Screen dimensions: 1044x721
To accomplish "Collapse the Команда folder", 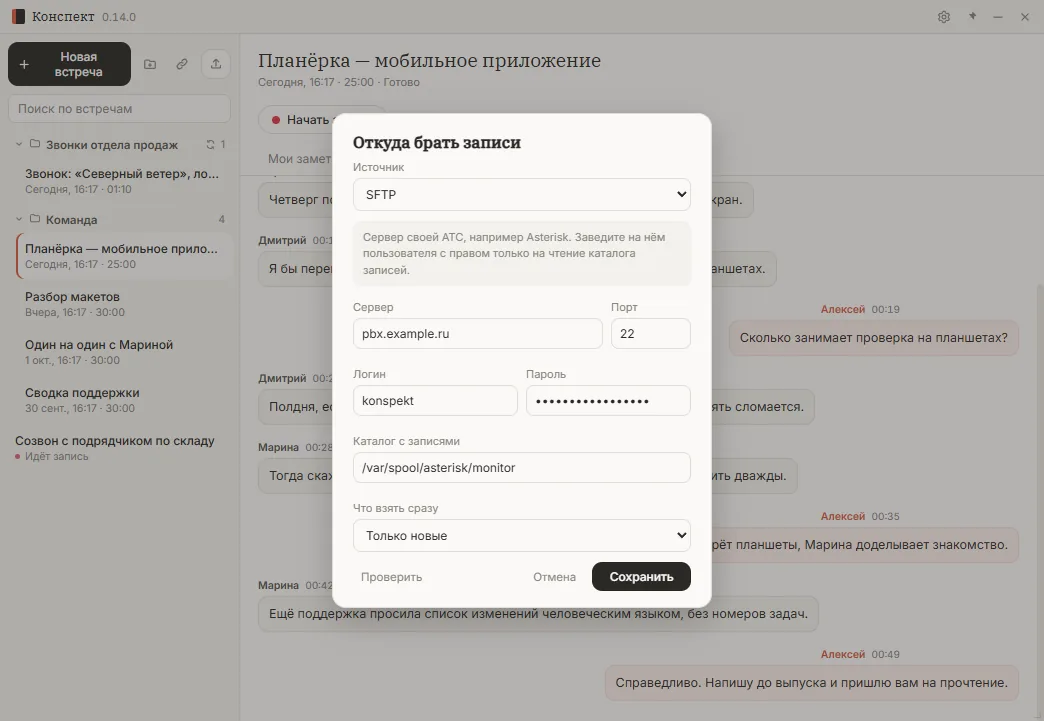I will pyautogui.click(x=19, y=219).
